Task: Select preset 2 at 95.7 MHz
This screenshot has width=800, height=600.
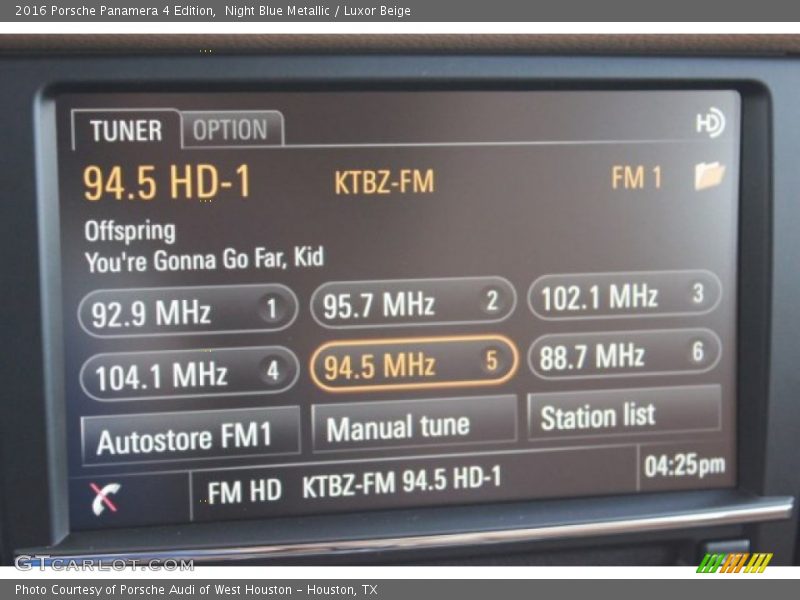Action: [x=413, y=303]
